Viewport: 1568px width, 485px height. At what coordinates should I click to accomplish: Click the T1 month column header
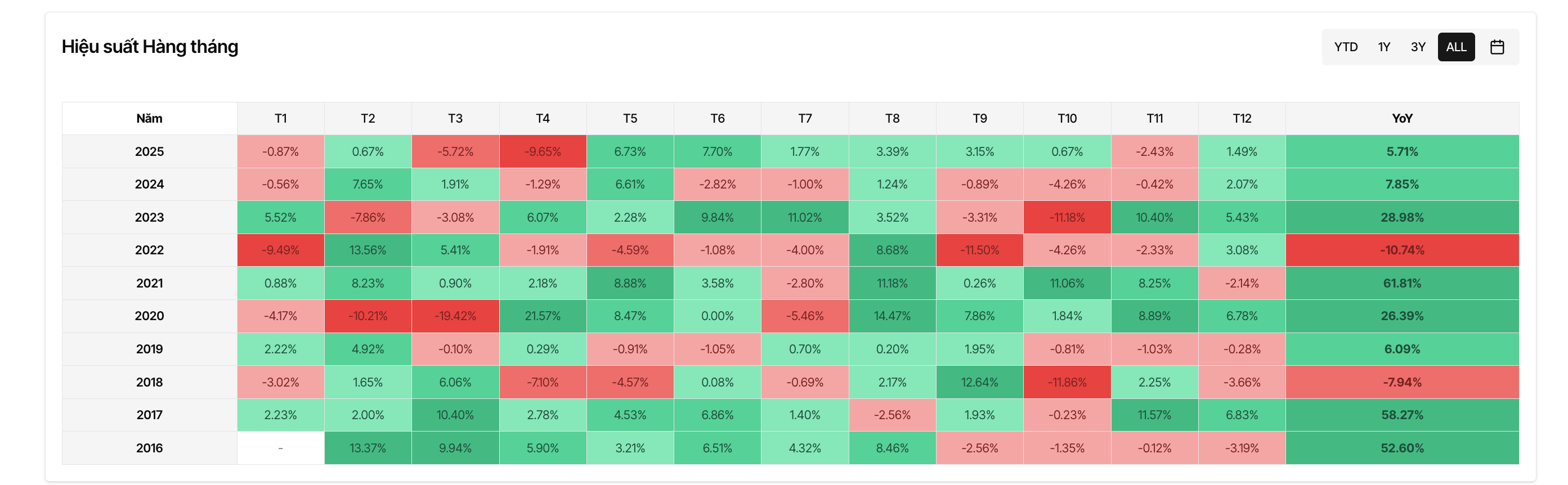click(x=280, y=118)
